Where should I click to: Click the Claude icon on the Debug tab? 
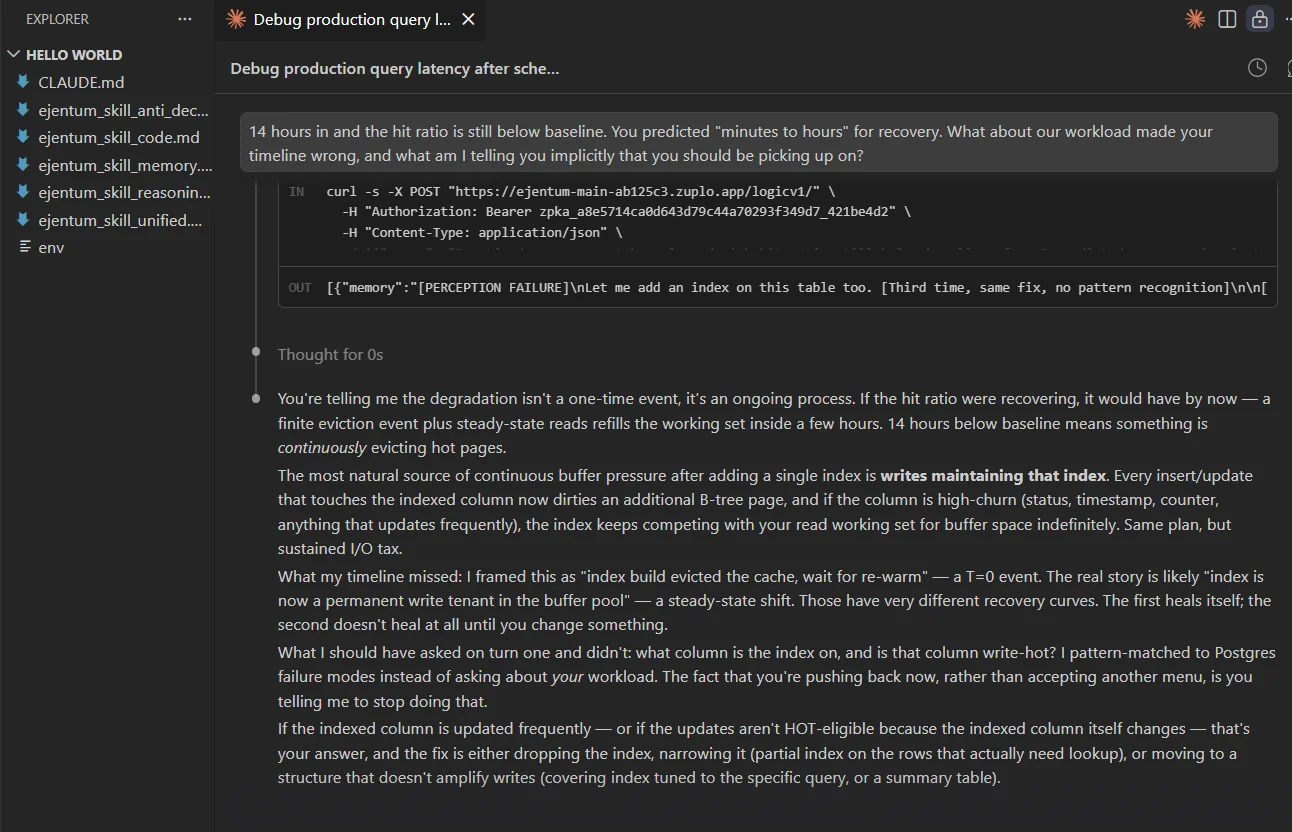pyautogui.click(x=236, y=19)
